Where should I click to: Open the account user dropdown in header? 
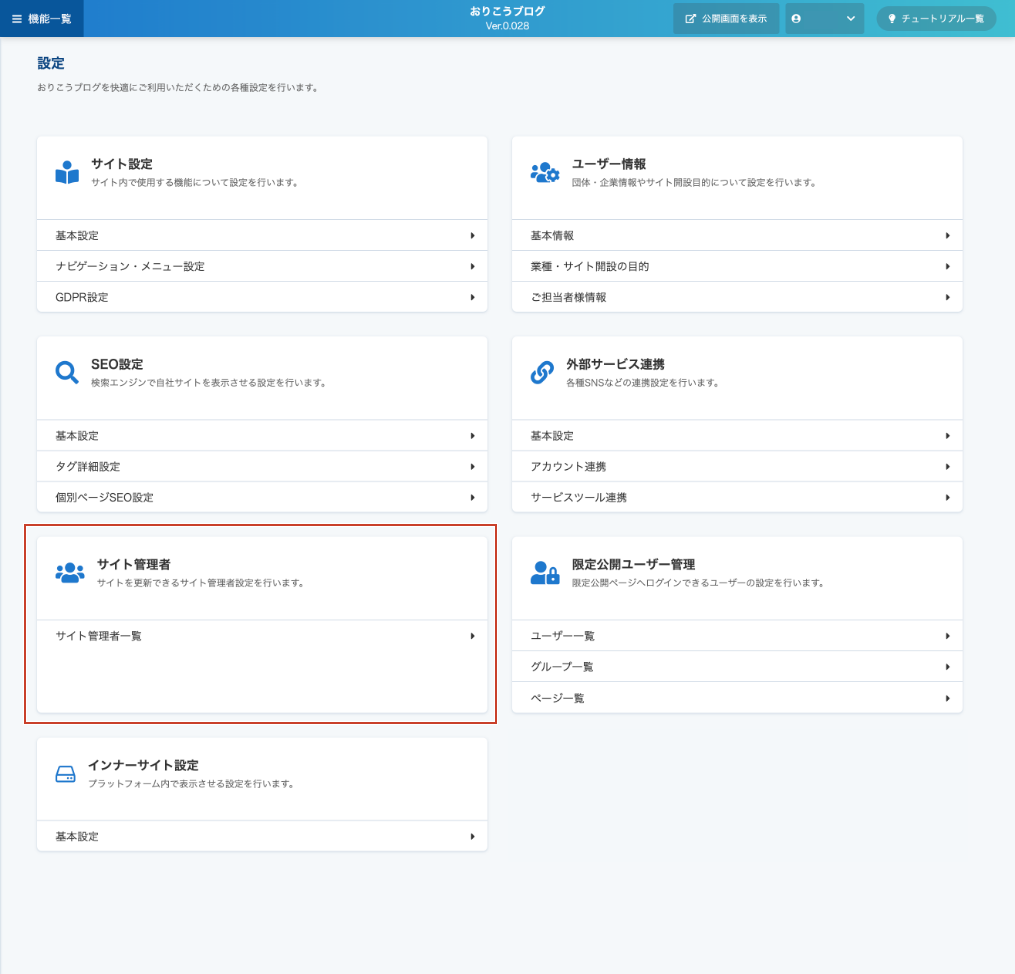[x=824, y=19]
